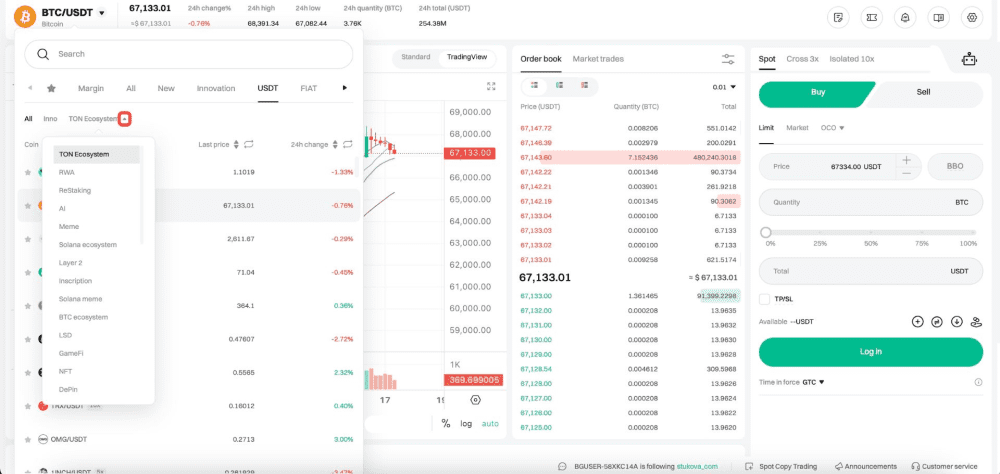Open the trading bot robot icon
Viewport: 1000px width, 474px height.
pyautogui.click(x=967, y=59)
